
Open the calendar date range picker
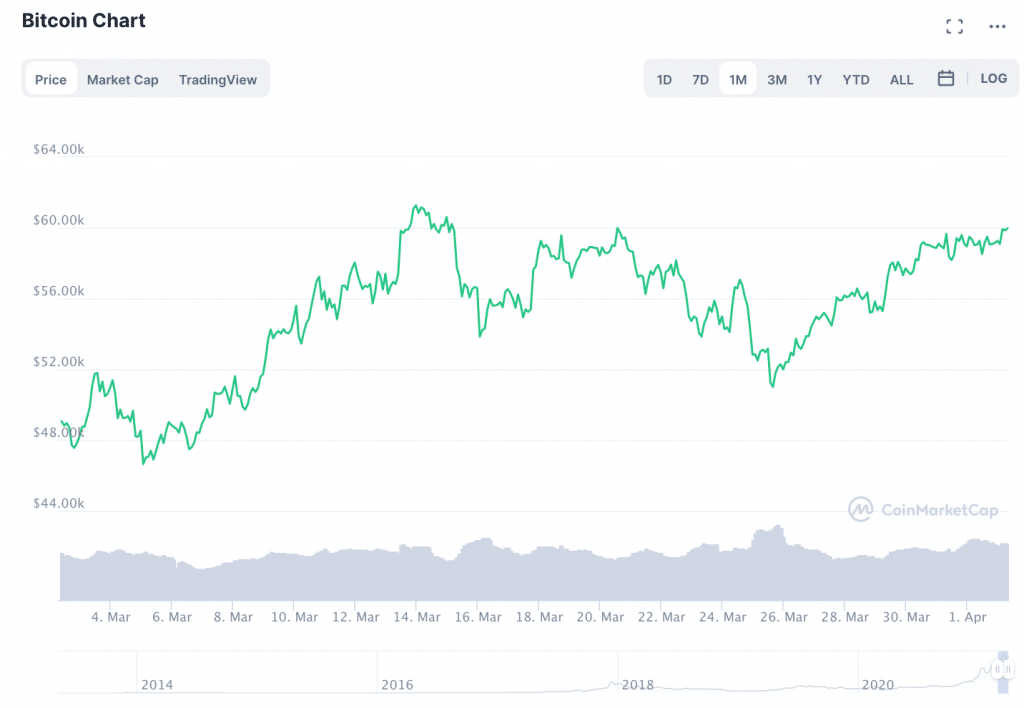[x=945, y=78]
